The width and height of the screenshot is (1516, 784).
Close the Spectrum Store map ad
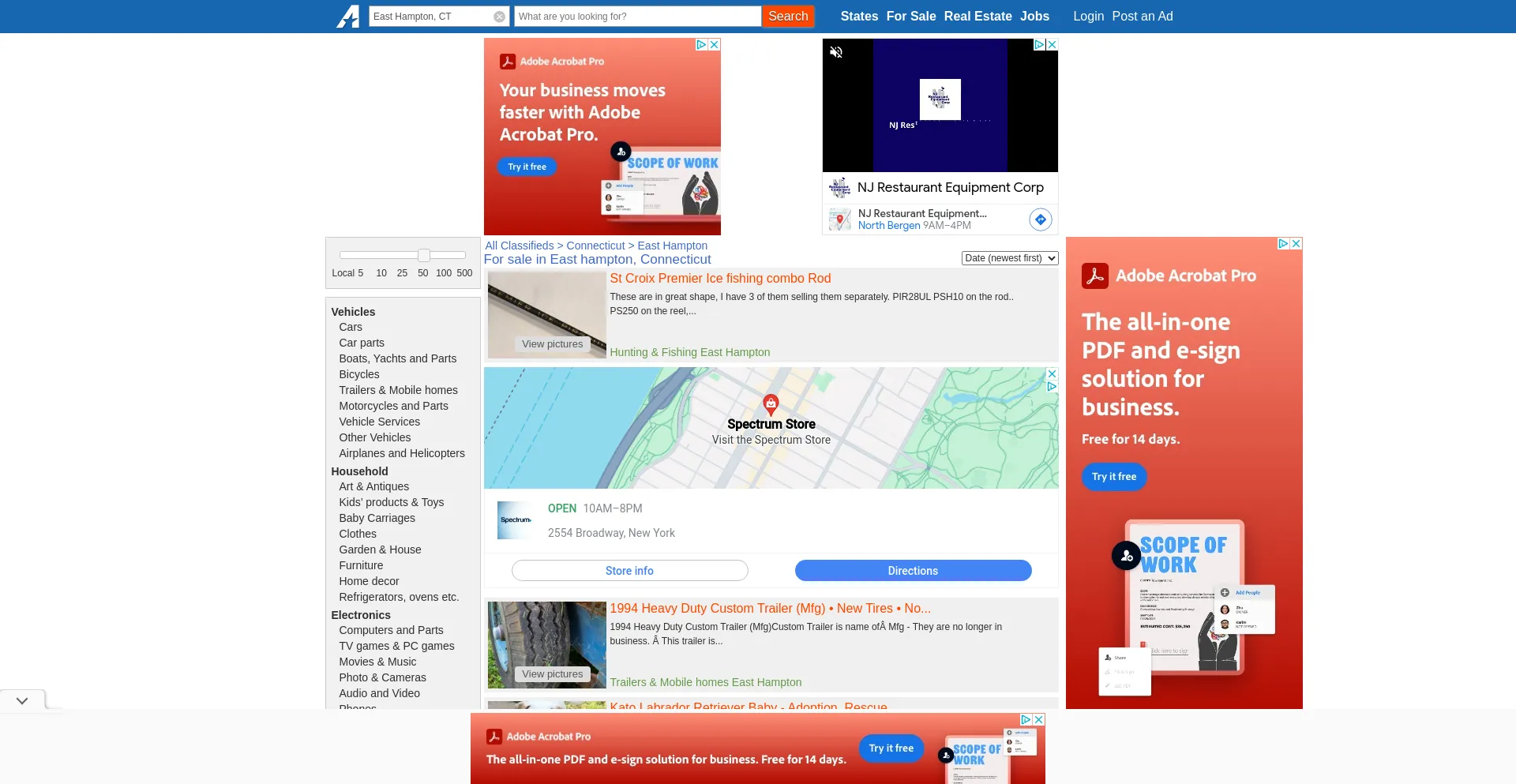1052,373
